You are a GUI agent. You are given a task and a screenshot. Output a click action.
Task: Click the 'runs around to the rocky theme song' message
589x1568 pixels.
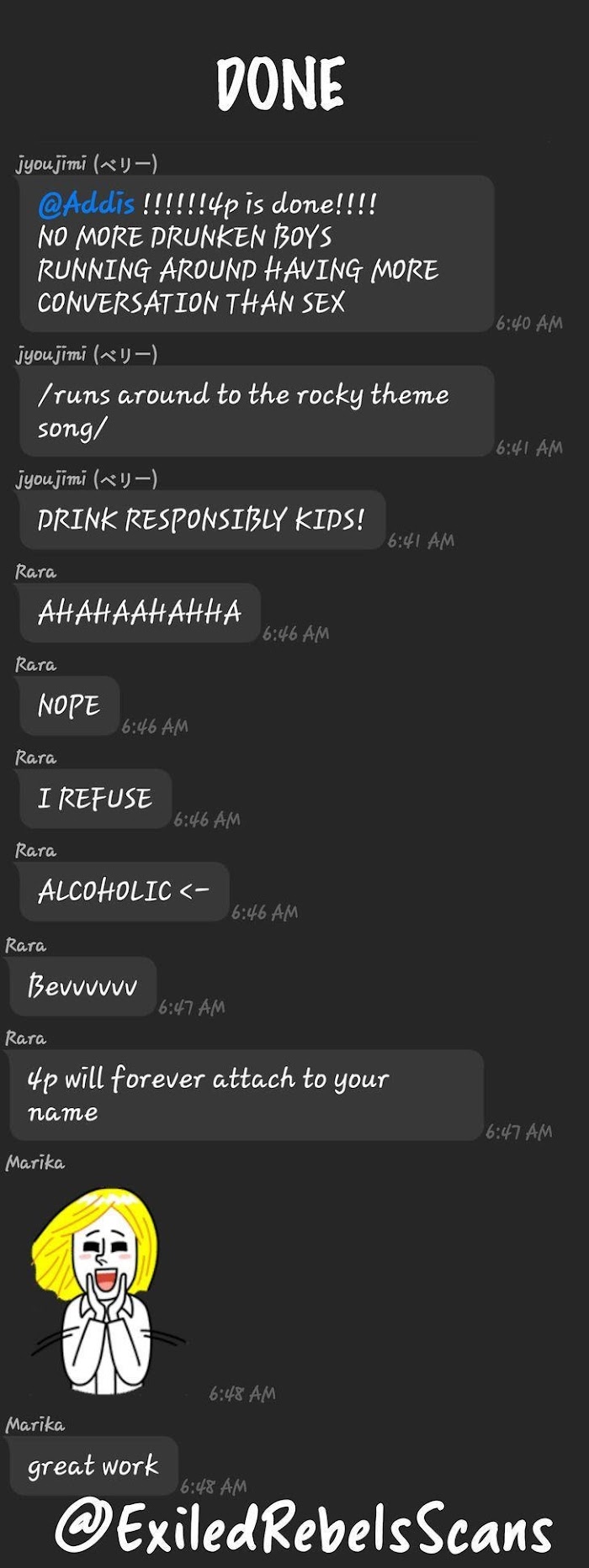[257, 411]
